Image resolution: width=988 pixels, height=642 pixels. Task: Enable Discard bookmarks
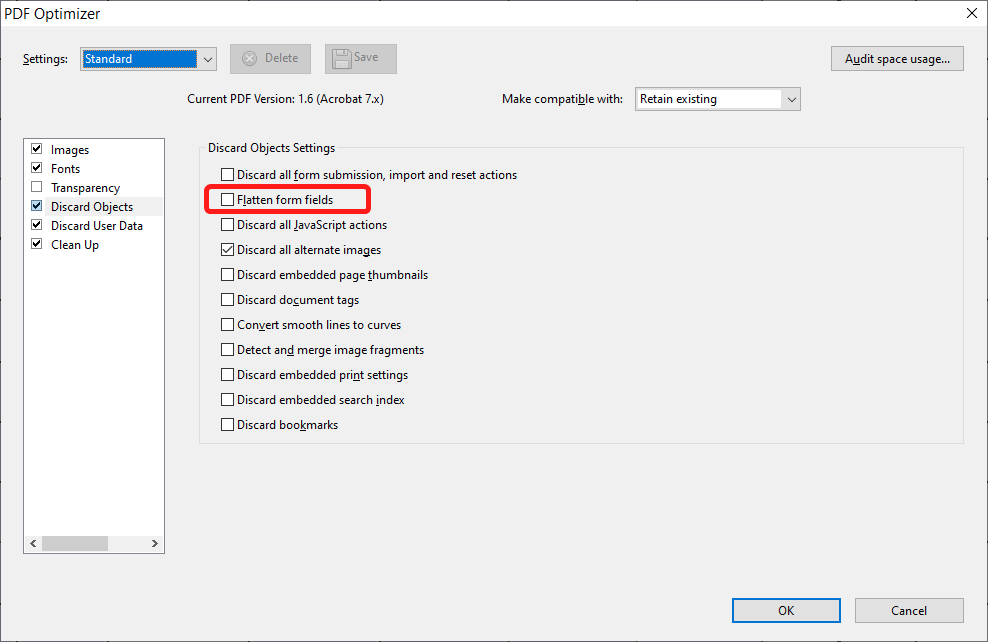coord(227,424)
